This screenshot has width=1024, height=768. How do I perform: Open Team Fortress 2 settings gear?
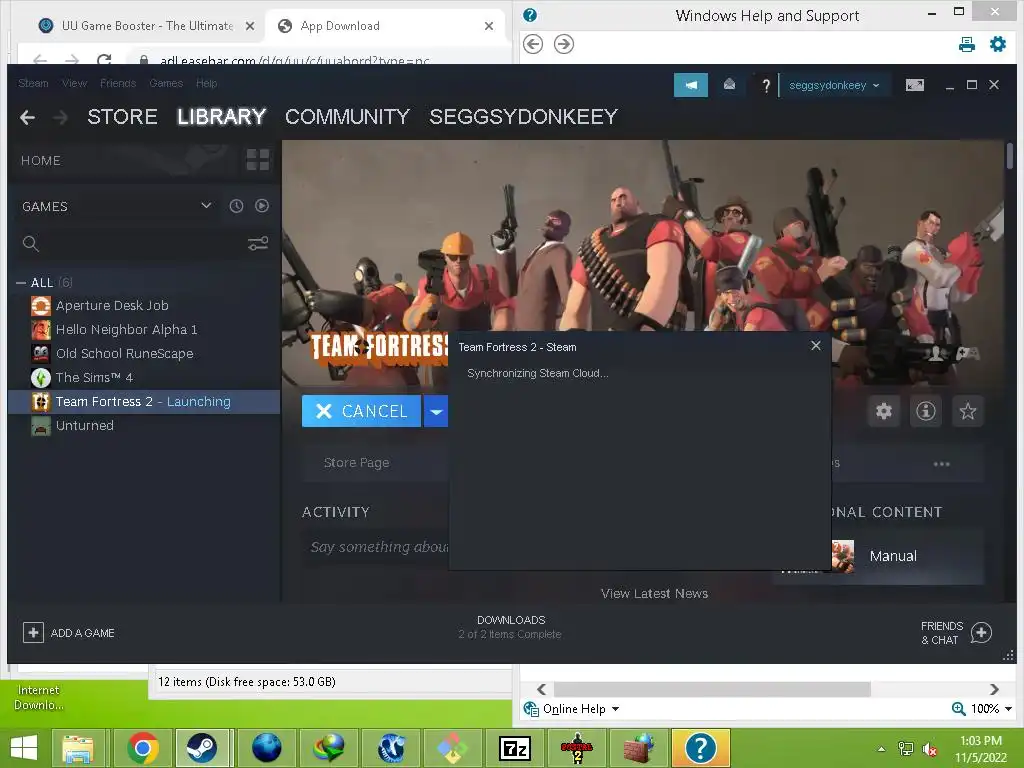click(x=884, y=411)
